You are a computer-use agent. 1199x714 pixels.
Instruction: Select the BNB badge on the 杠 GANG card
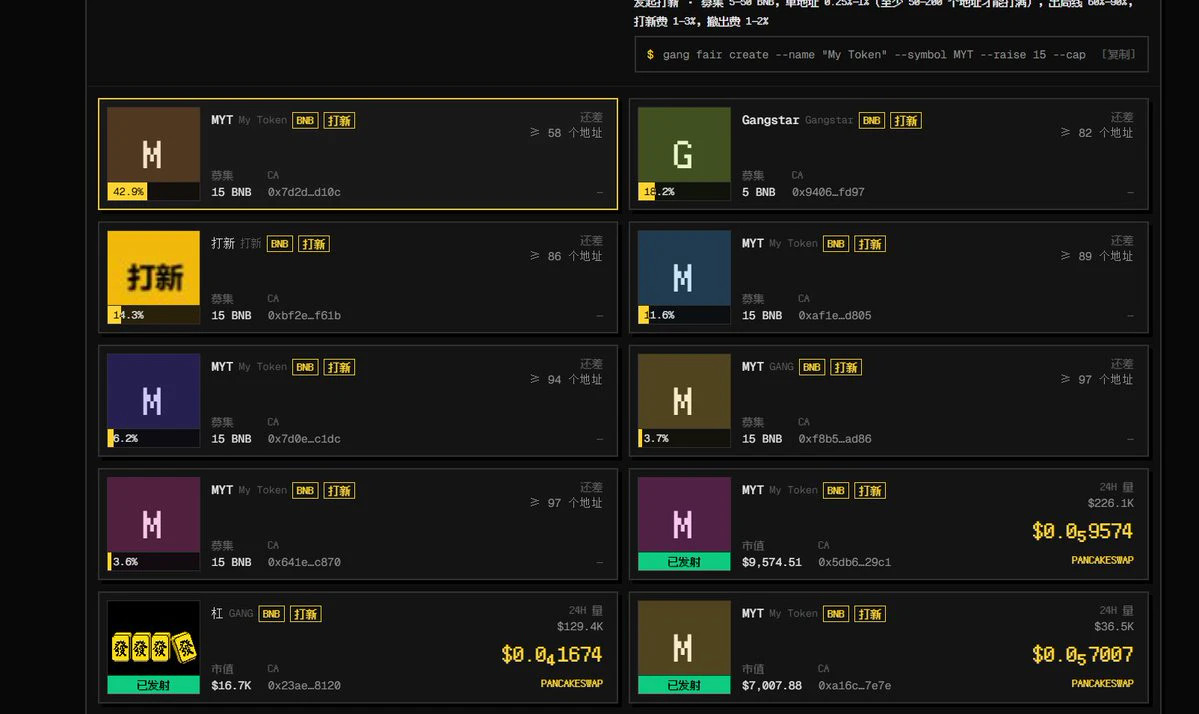[271, 614]
